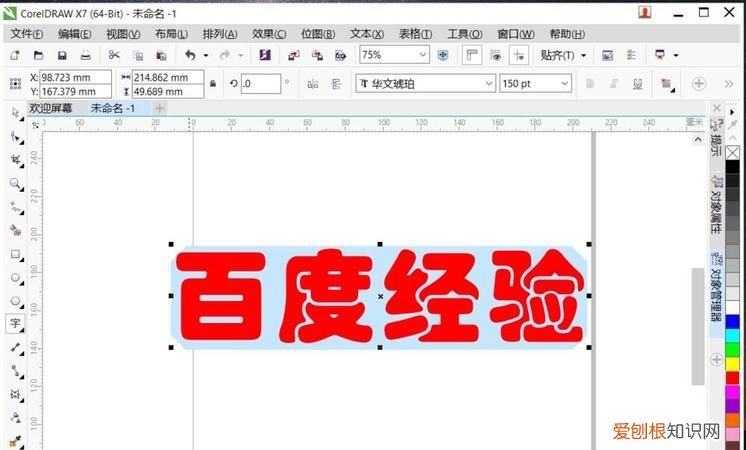
Task: Click the Publish to PDF icon
Action: [340, 56]
